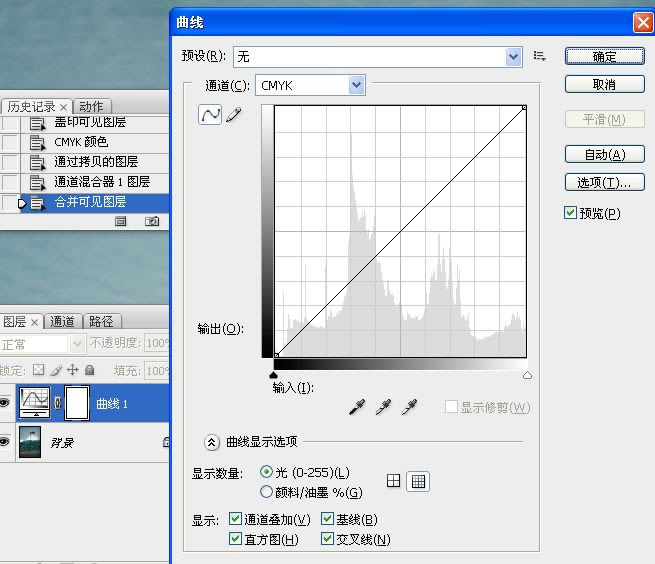Select the pencil draw-curve tool
The width and height of the screenshot is (655, 564).
click(234, 115)
